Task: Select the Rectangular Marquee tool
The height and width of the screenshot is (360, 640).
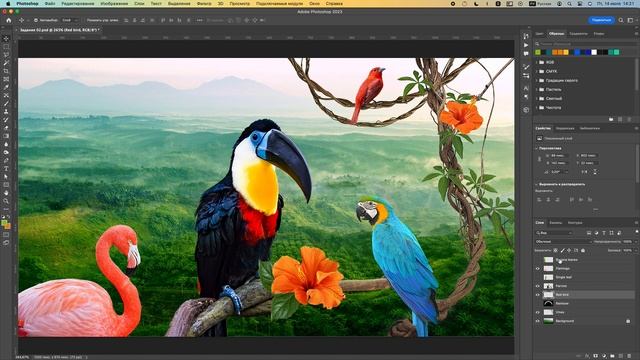Action: point(6,47)
